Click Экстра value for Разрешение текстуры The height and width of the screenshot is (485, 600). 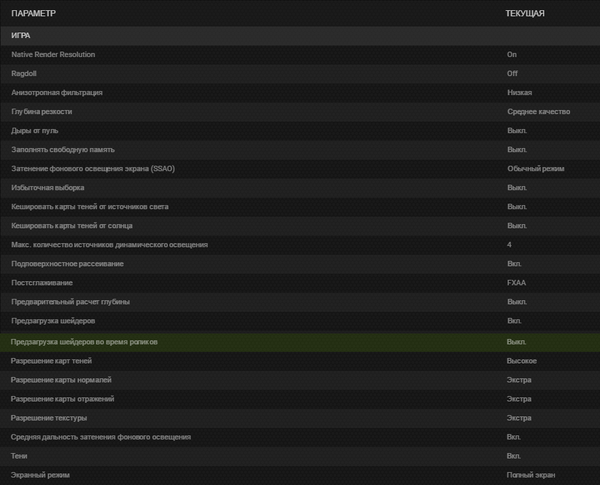(x=519, y=417)
